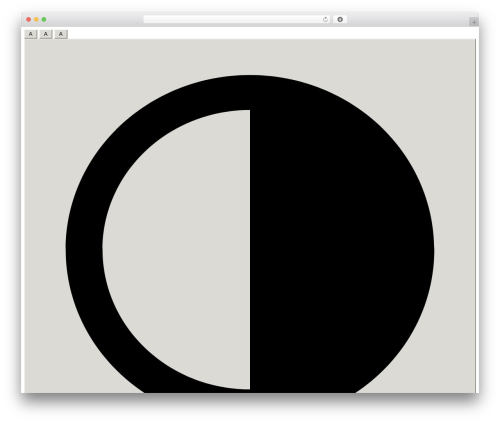Maximize the window with the green button

pos(44,19)
